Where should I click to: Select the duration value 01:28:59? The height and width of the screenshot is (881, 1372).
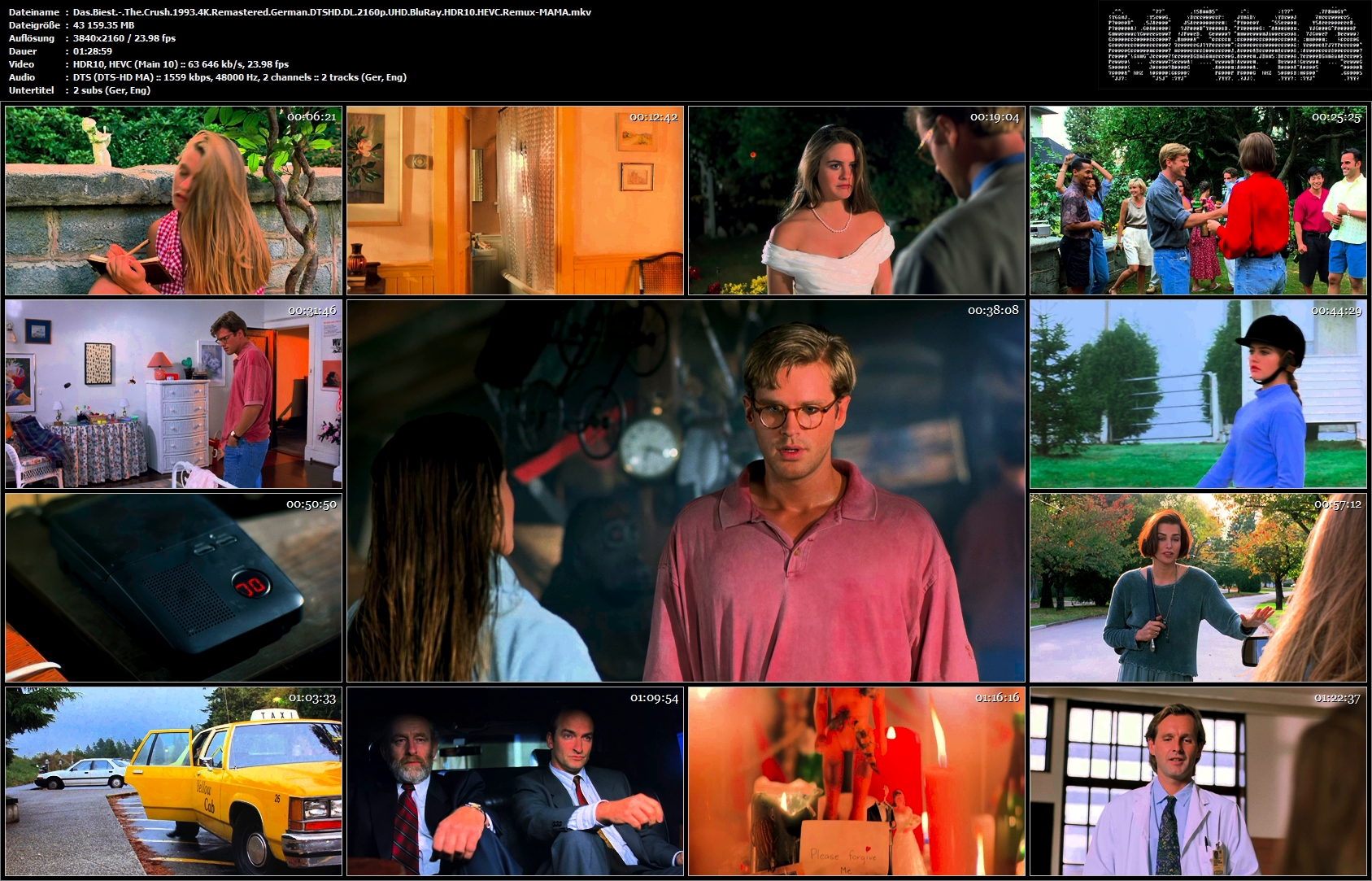pos(93,51)
